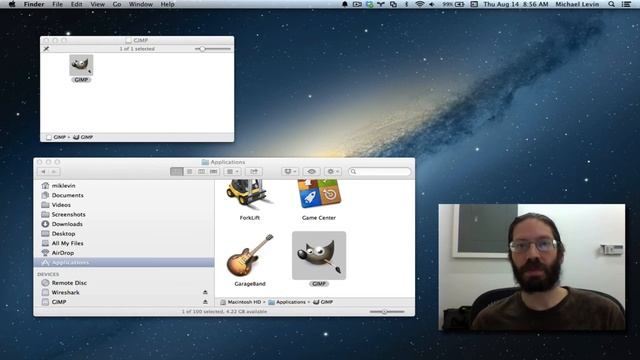
Task: Open the Window menu
Action: [140, 4]
